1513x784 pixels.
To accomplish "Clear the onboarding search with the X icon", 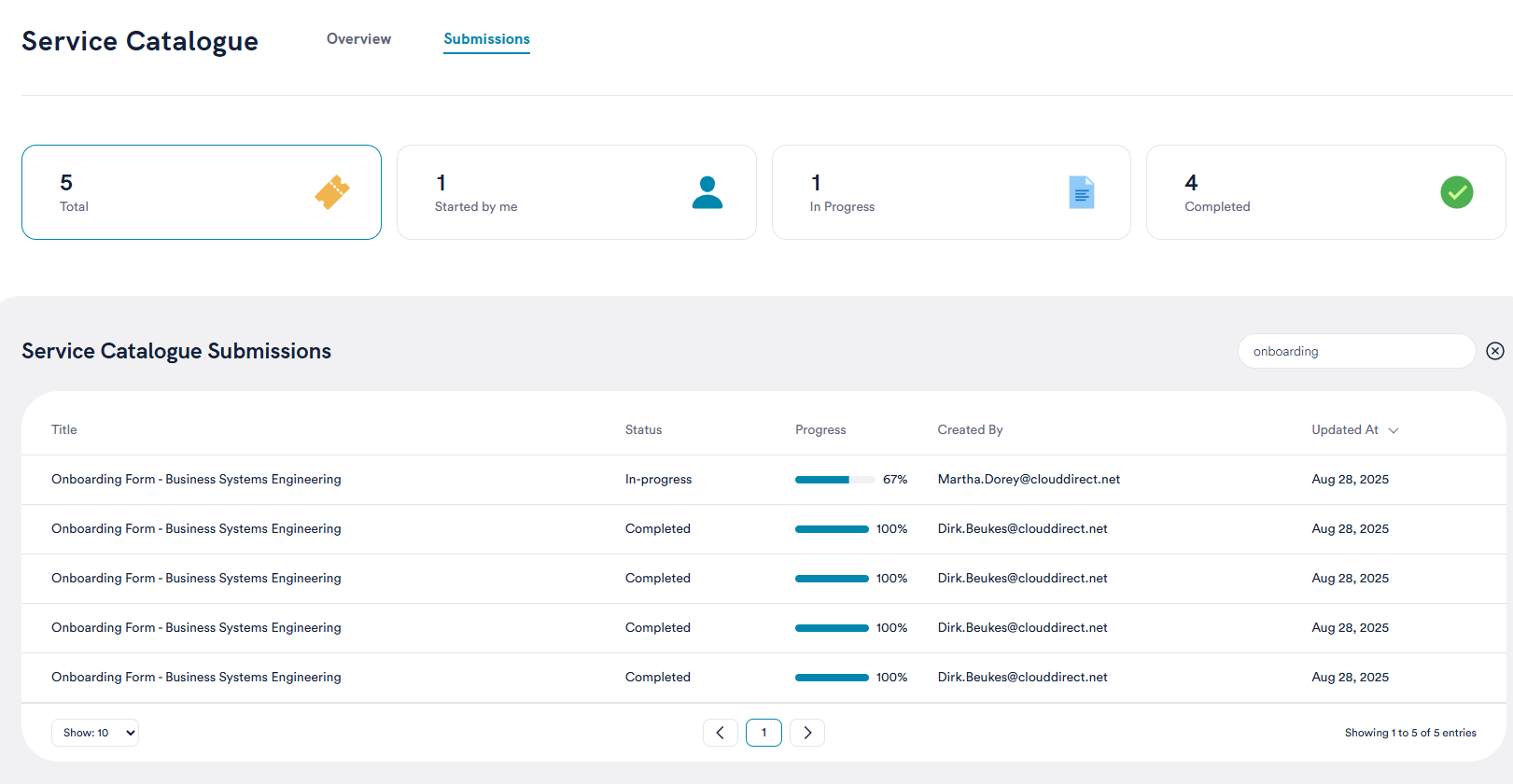I will pos(1495,351).
